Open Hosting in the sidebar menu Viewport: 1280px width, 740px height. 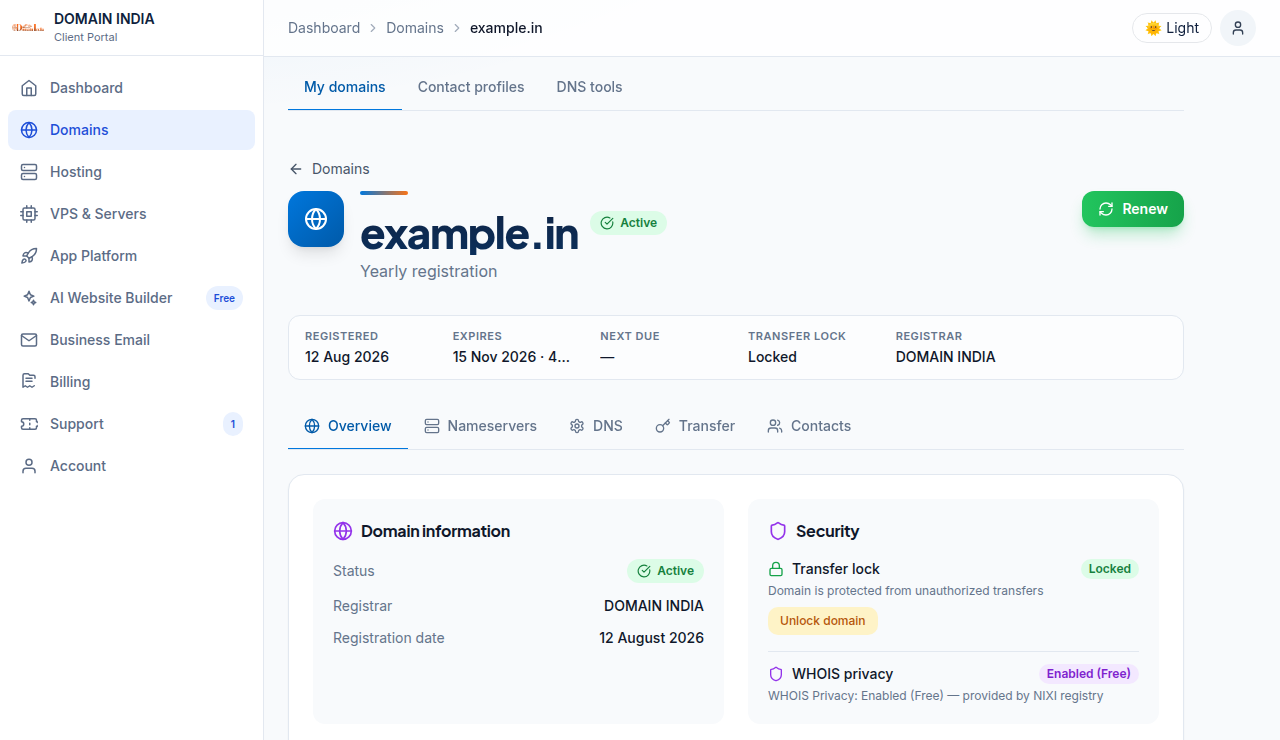coord(131,172)
